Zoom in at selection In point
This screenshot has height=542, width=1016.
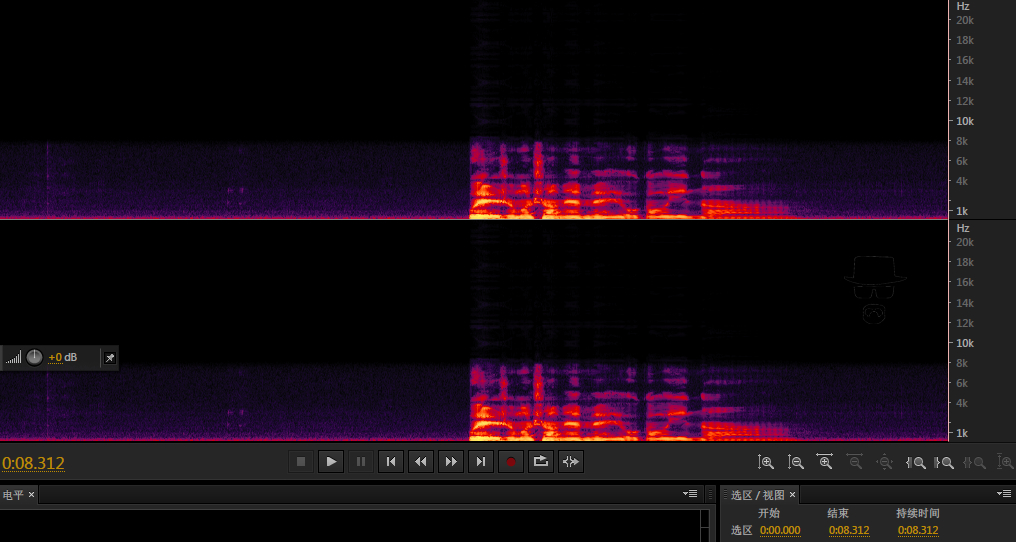tap(915, 462)
